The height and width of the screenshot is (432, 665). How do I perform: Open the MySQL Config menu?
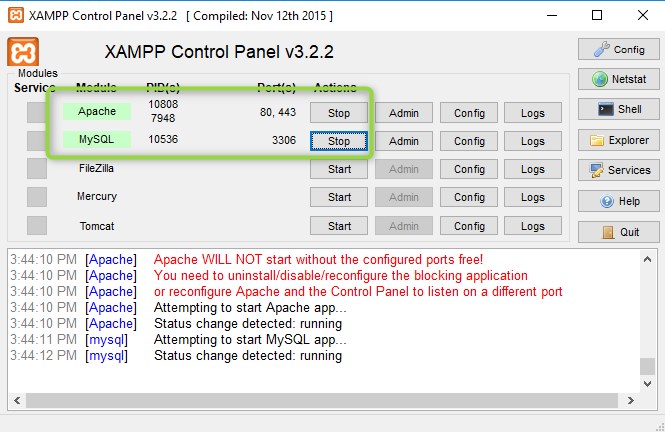pos(469,141)
